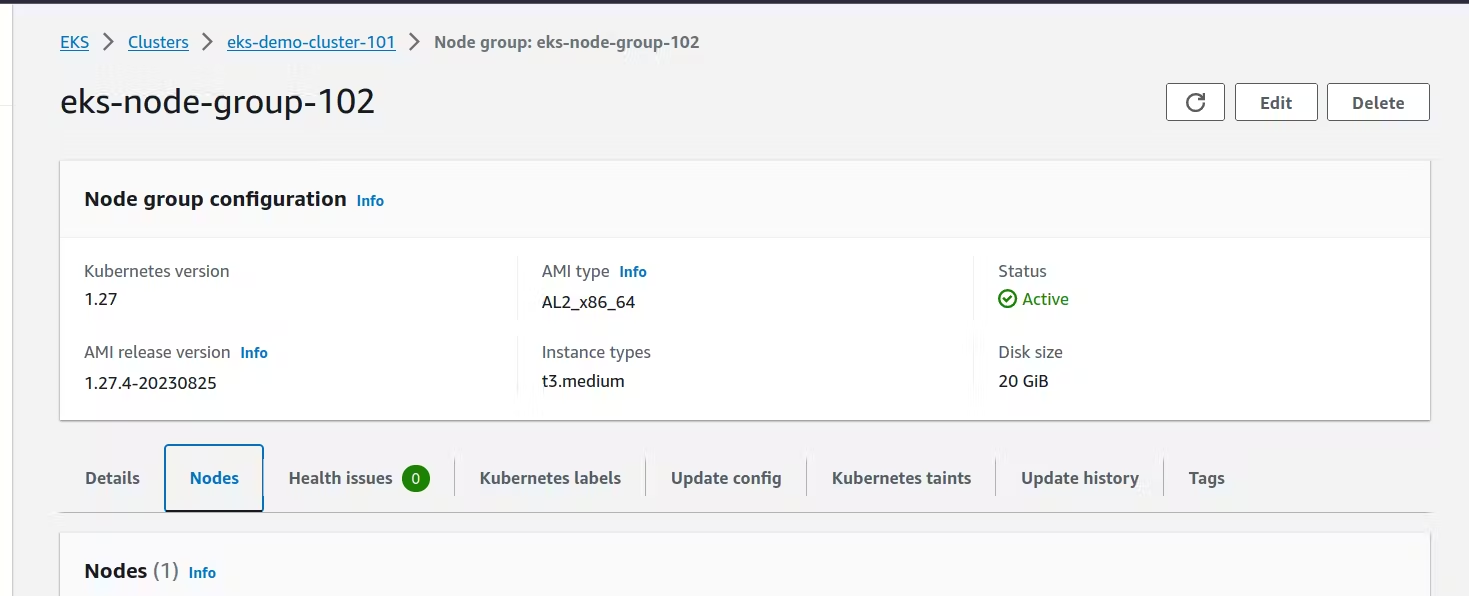Click the refresh icon button
The width and height of the screenshot is (1469, 596).
[1195, 102]
